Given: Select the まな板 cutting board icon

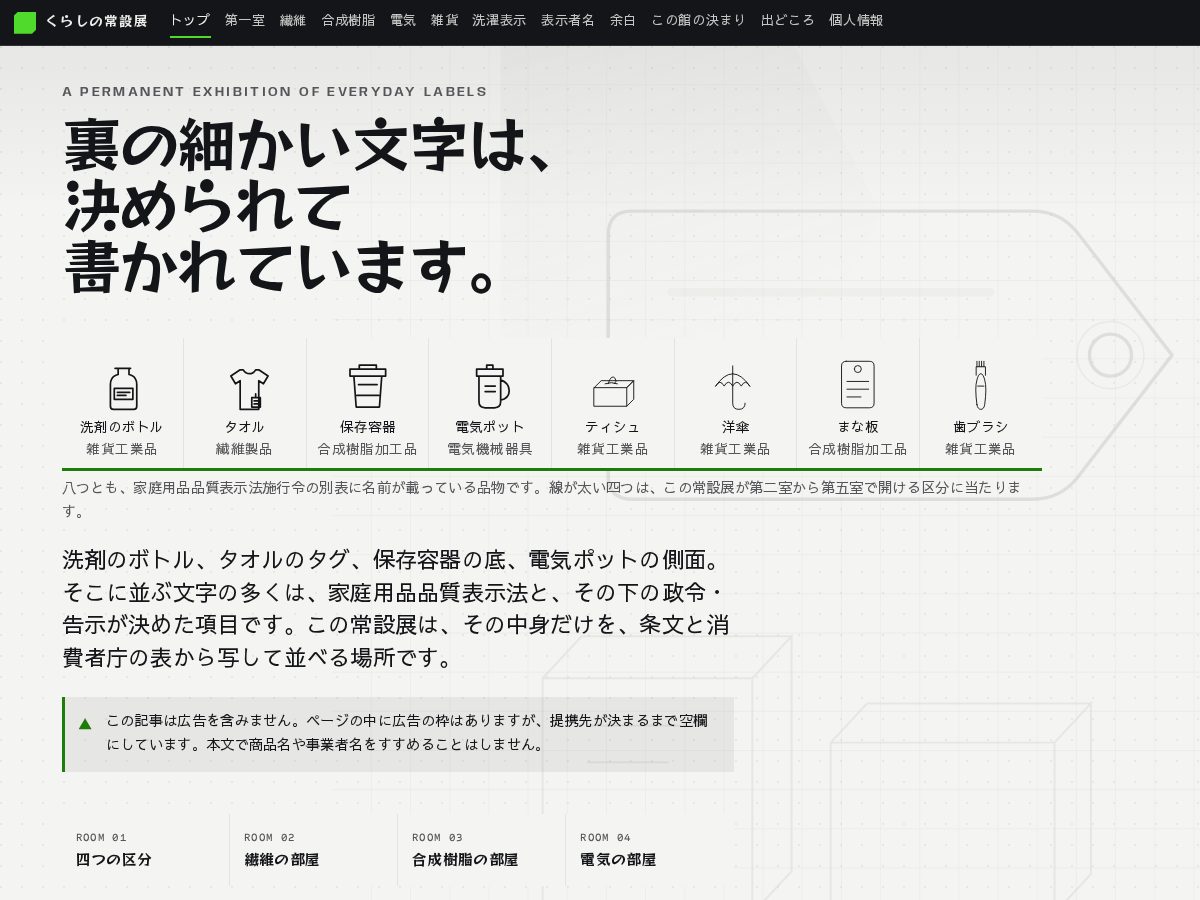Looking at the screenshot, I should tap(858, 385).
